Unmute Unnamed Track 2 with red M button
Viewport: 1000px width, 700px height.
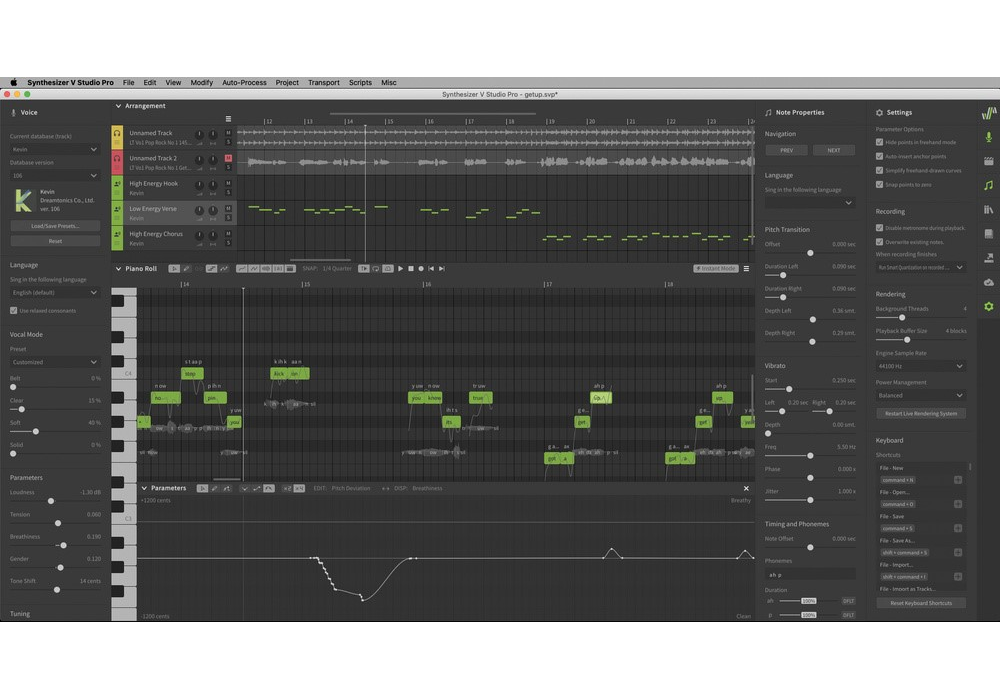click(228, 157)
